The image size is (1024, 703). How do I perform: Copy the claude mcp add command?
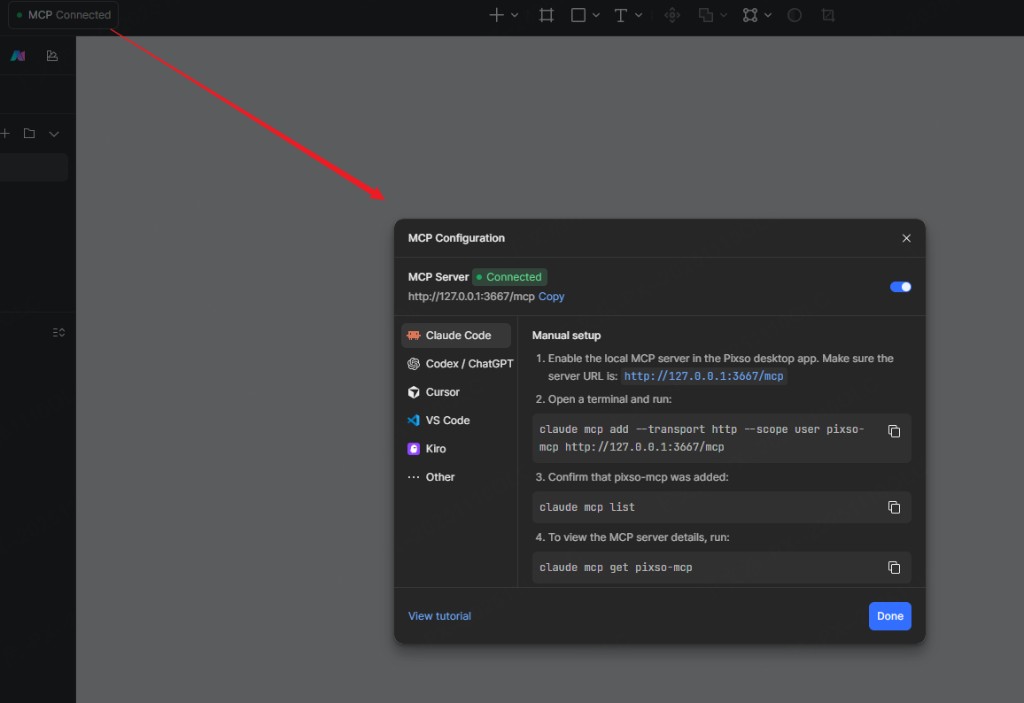coord(894,431)
